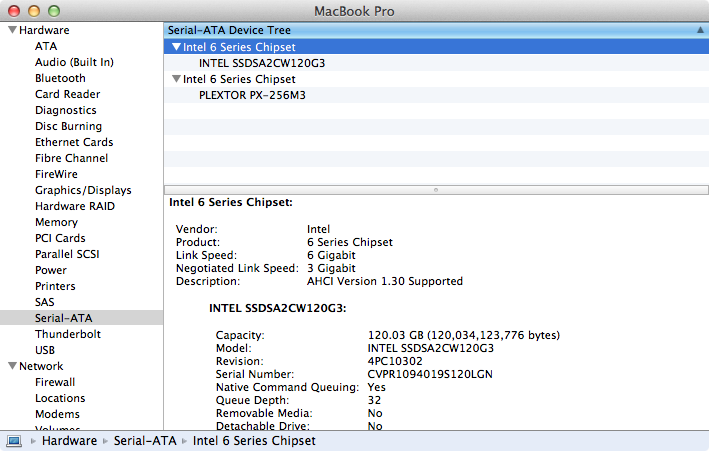Click the revision value 4PC10302

(x=395, y=361)
